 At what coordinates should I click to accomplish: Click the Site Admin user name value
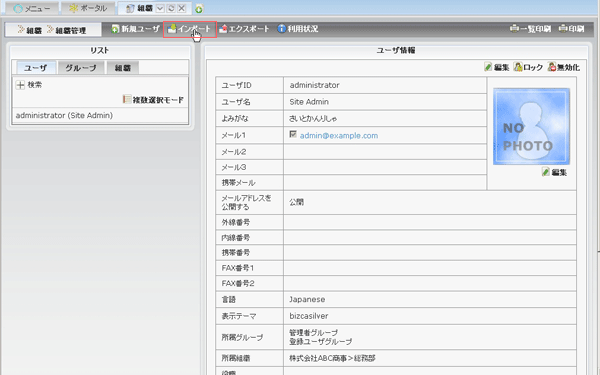point(309,102)
